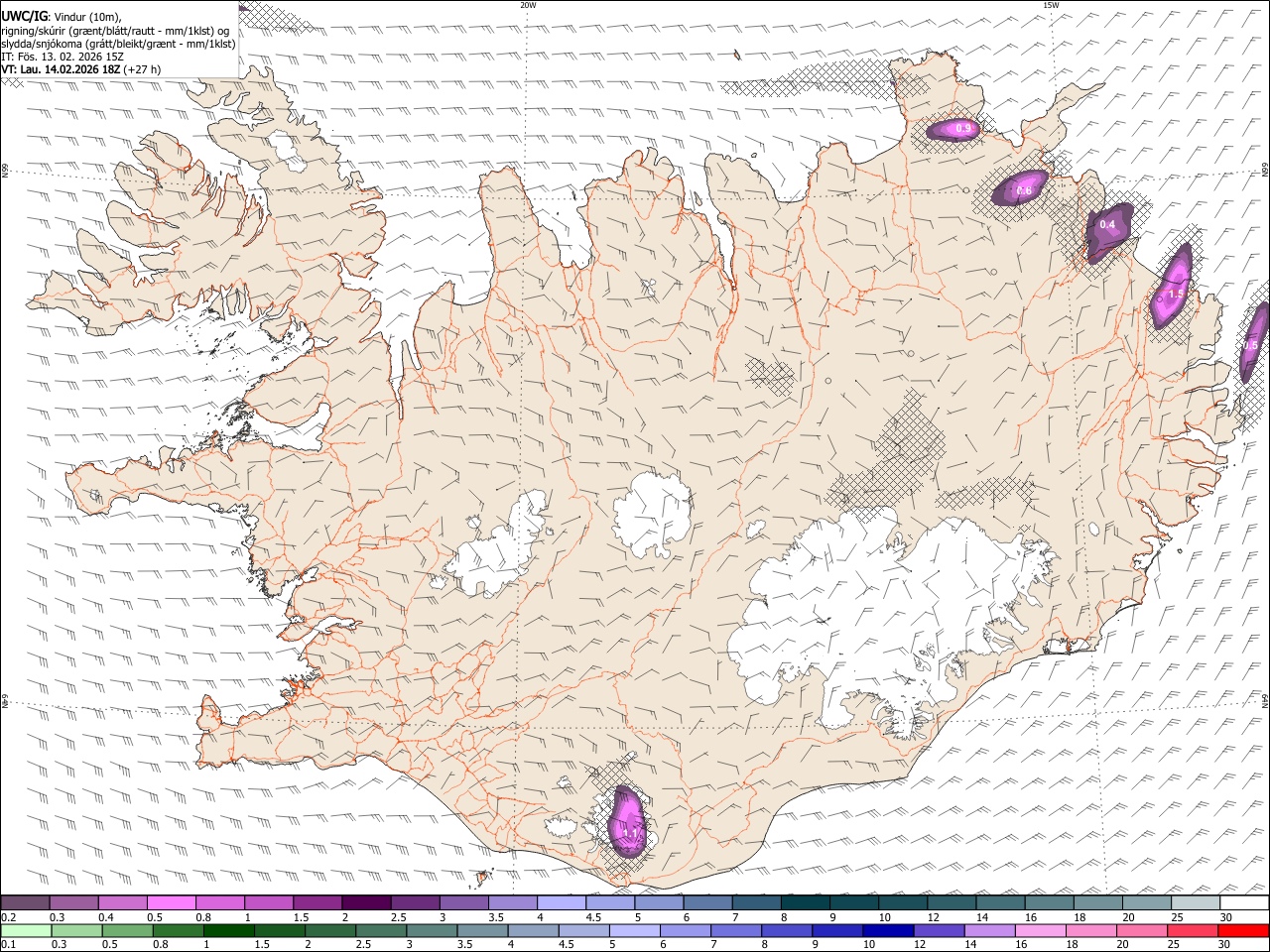
Task: Click the light pink 16 swatch in the lower legend
Action: (x=1040, y=930)
